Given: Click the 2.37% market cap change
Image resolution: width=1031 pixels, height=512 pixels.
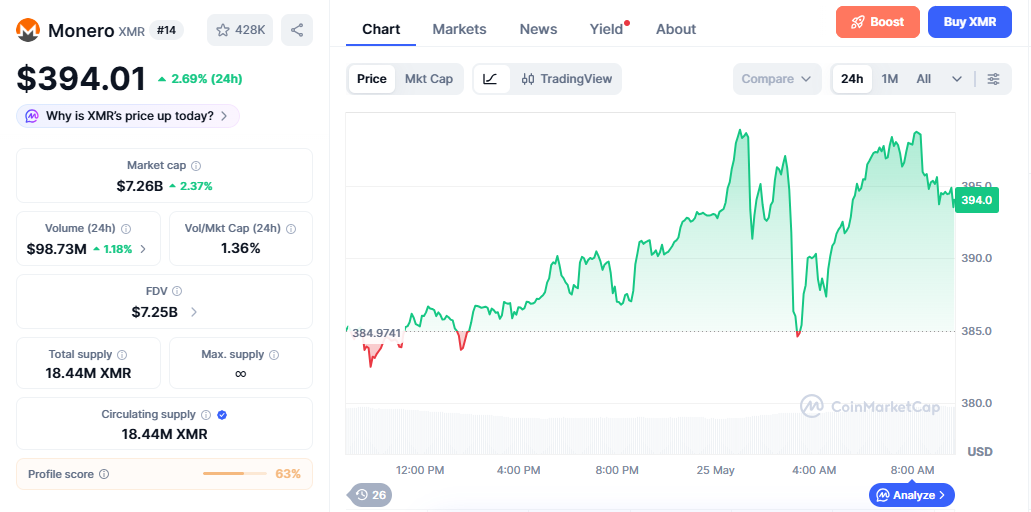Looking at the screenshot, I should click(191, 186).
